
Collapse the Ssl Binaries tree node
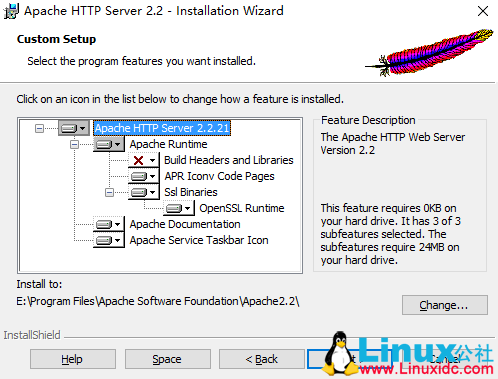(x=109, y=192)
